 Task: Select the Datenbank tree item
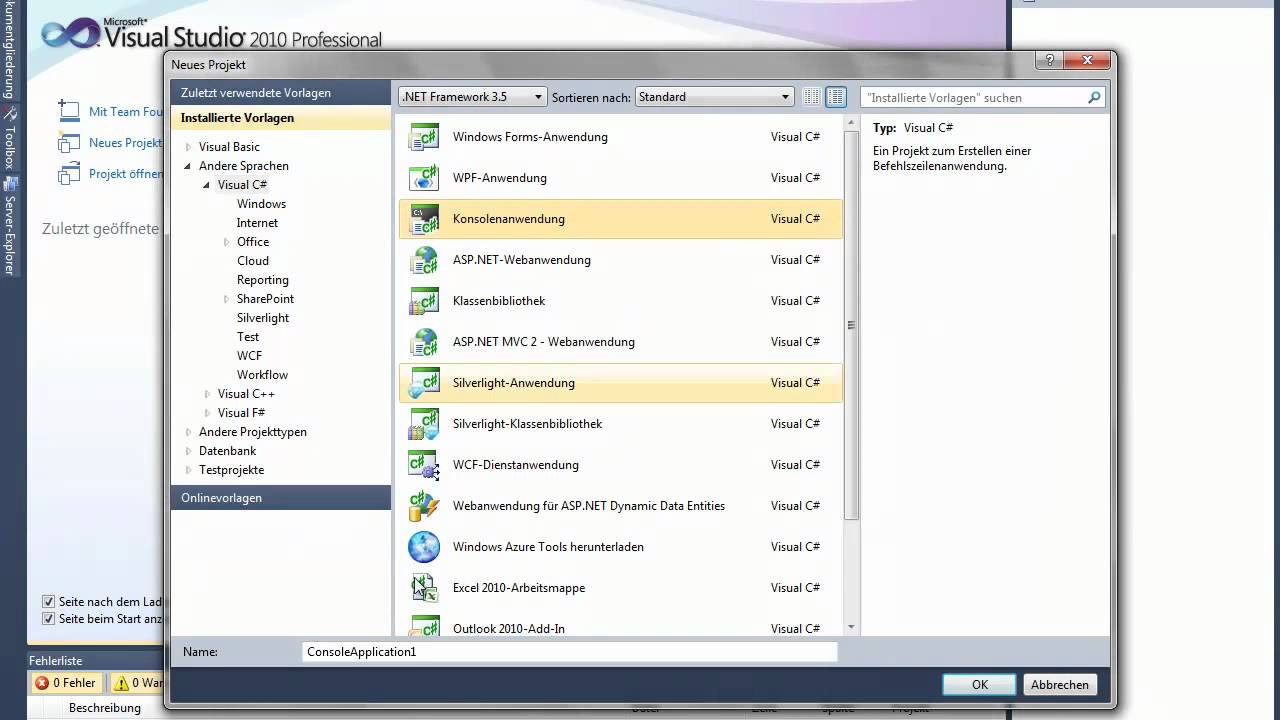[x=228, y=451]
